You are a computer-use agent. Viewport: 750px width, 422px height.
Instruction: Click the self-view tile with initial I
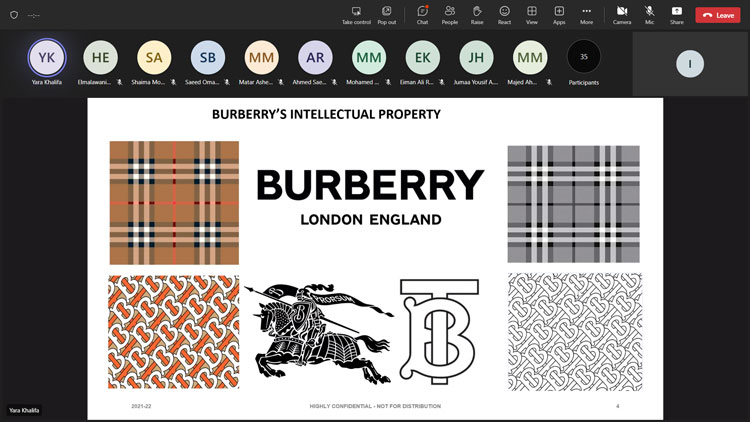pyautogui.click(x=689, y=63)
